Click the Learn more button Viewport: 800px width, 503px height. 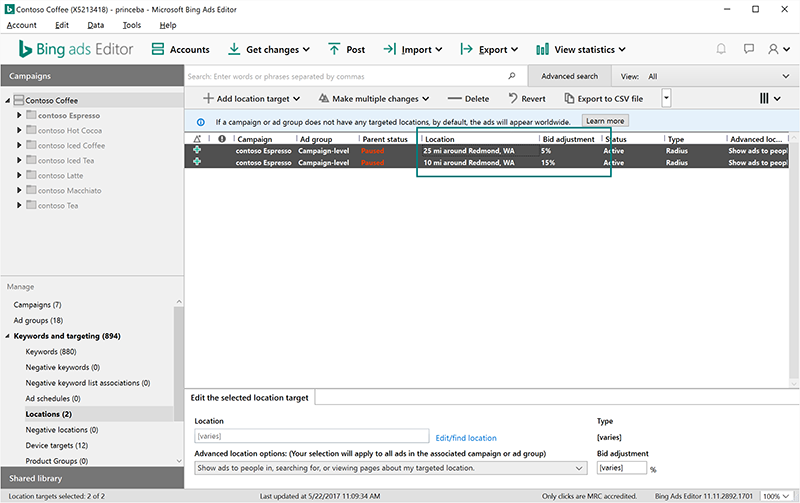(605, 121)
